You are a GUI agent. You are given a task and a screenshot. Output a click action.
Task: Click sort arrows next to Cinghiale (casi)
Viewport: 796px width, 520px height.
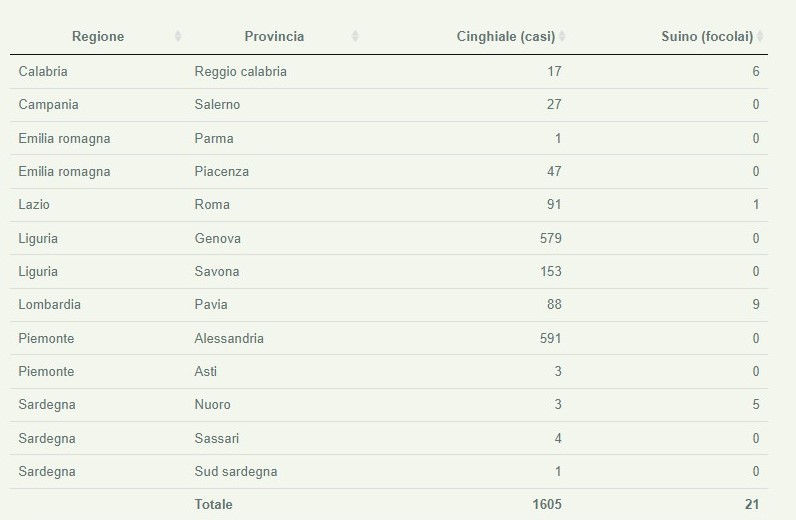tap(562, 37)
